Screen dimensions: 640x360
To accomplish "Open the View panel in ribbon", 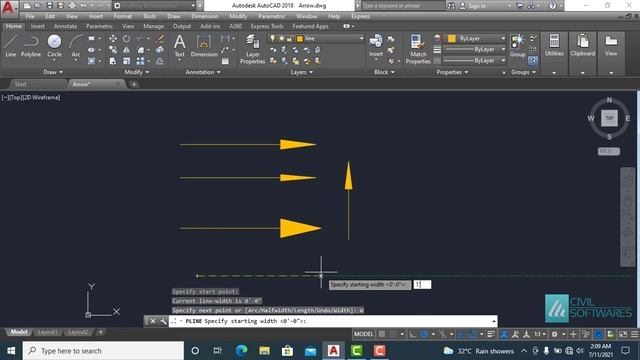I will [x=611, y=45].
